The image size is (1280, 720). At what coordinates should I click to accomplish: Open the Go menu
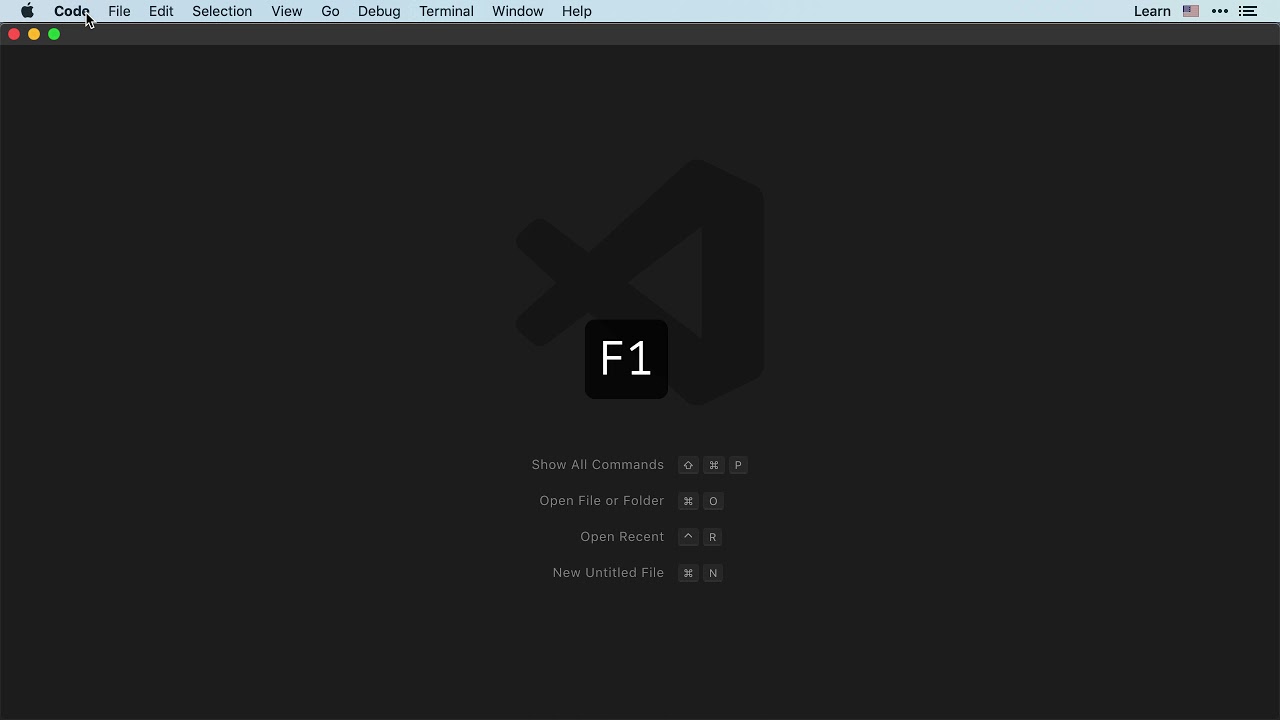[331, 11]
